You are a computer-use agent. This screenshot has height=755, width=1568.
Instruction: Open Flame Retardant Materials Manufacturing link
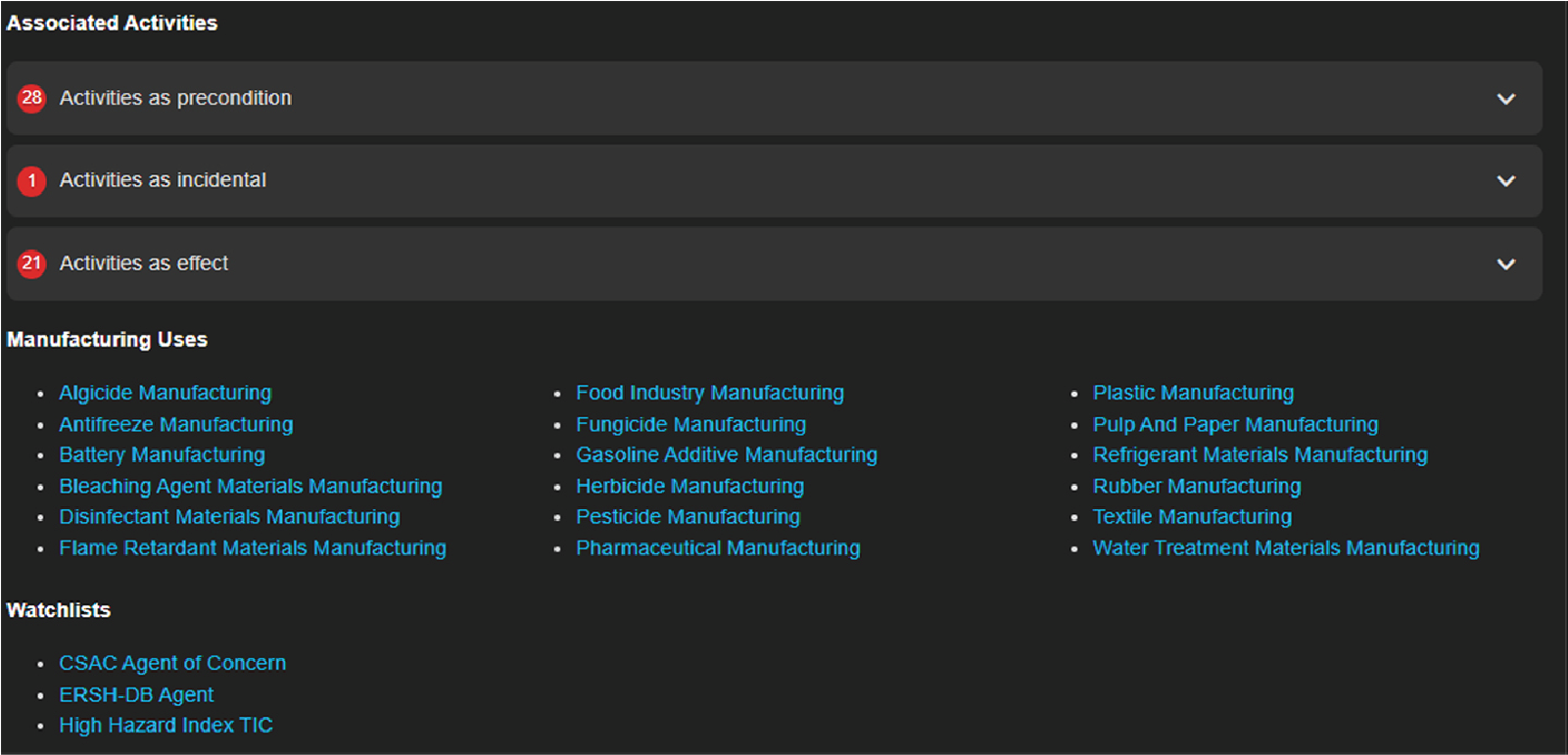[x=253, y=547]
